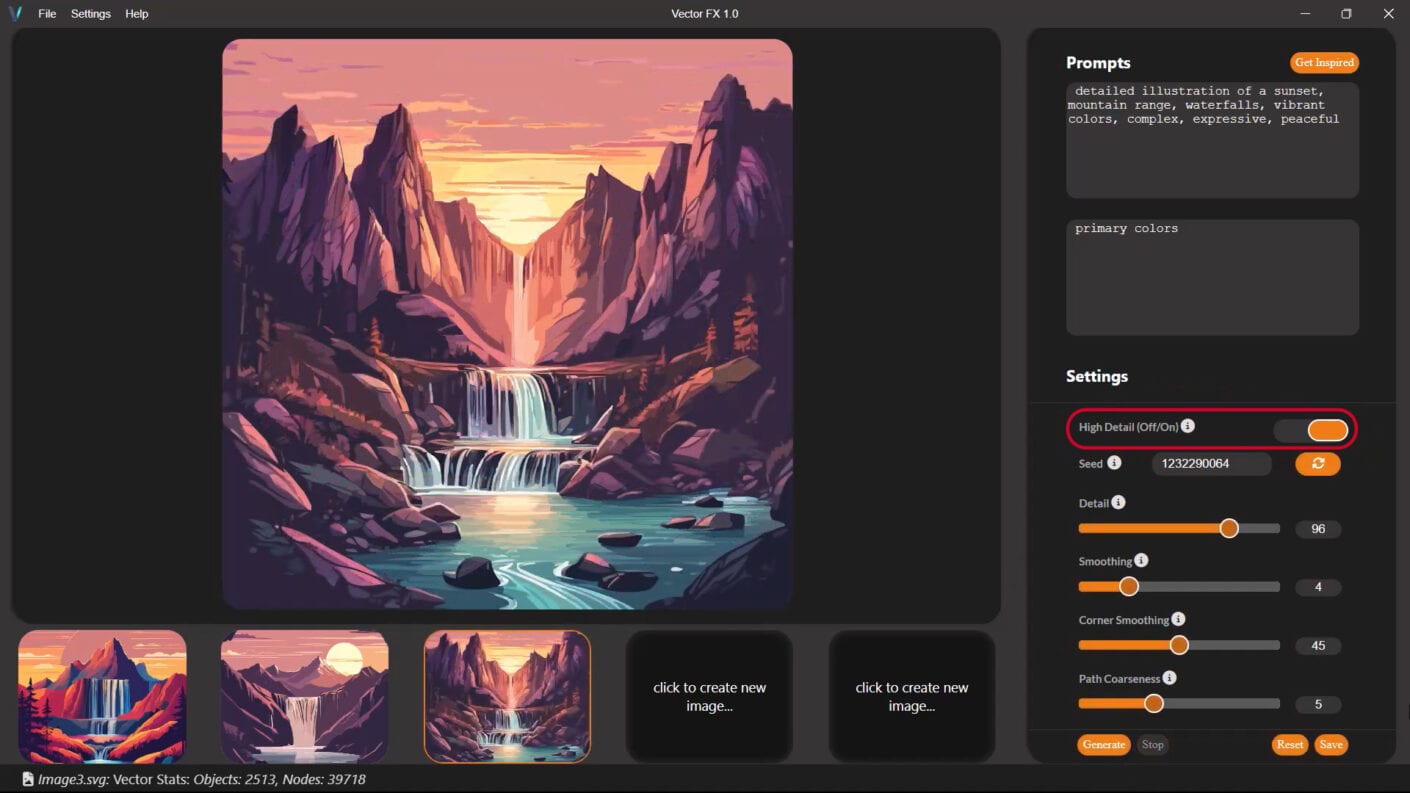Save the current image via Save button
This screenshot has height=793, width=1410.
tap(1331, 744)
